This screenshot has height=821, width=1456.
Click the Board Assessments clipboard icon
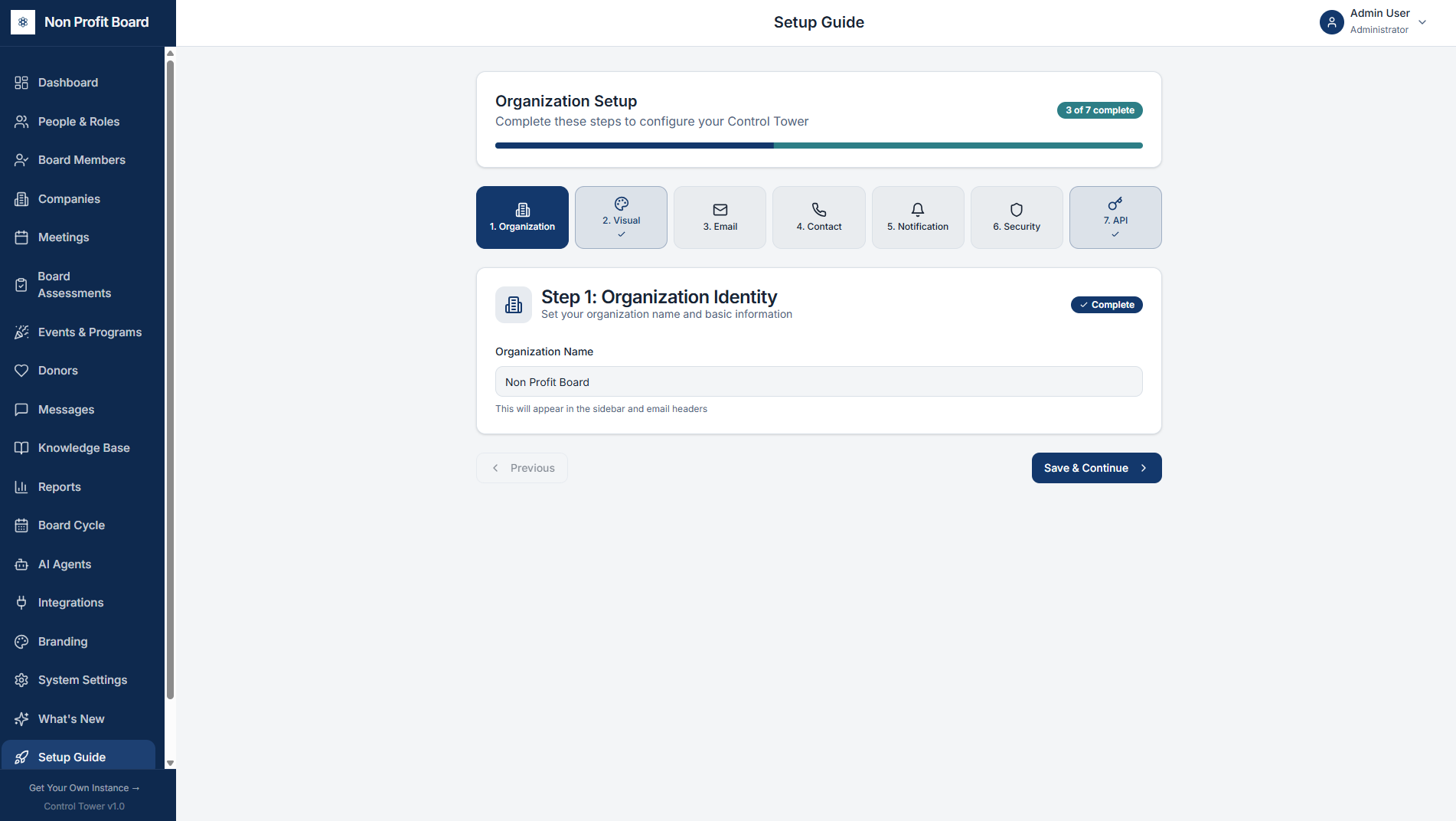pos(21,285)
